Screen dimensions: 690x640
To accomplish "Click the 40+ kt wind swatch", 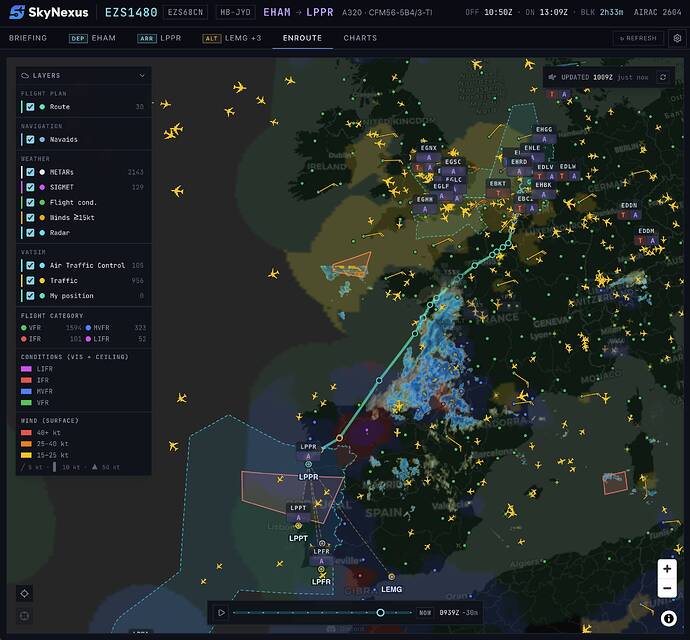I will 26,433.
